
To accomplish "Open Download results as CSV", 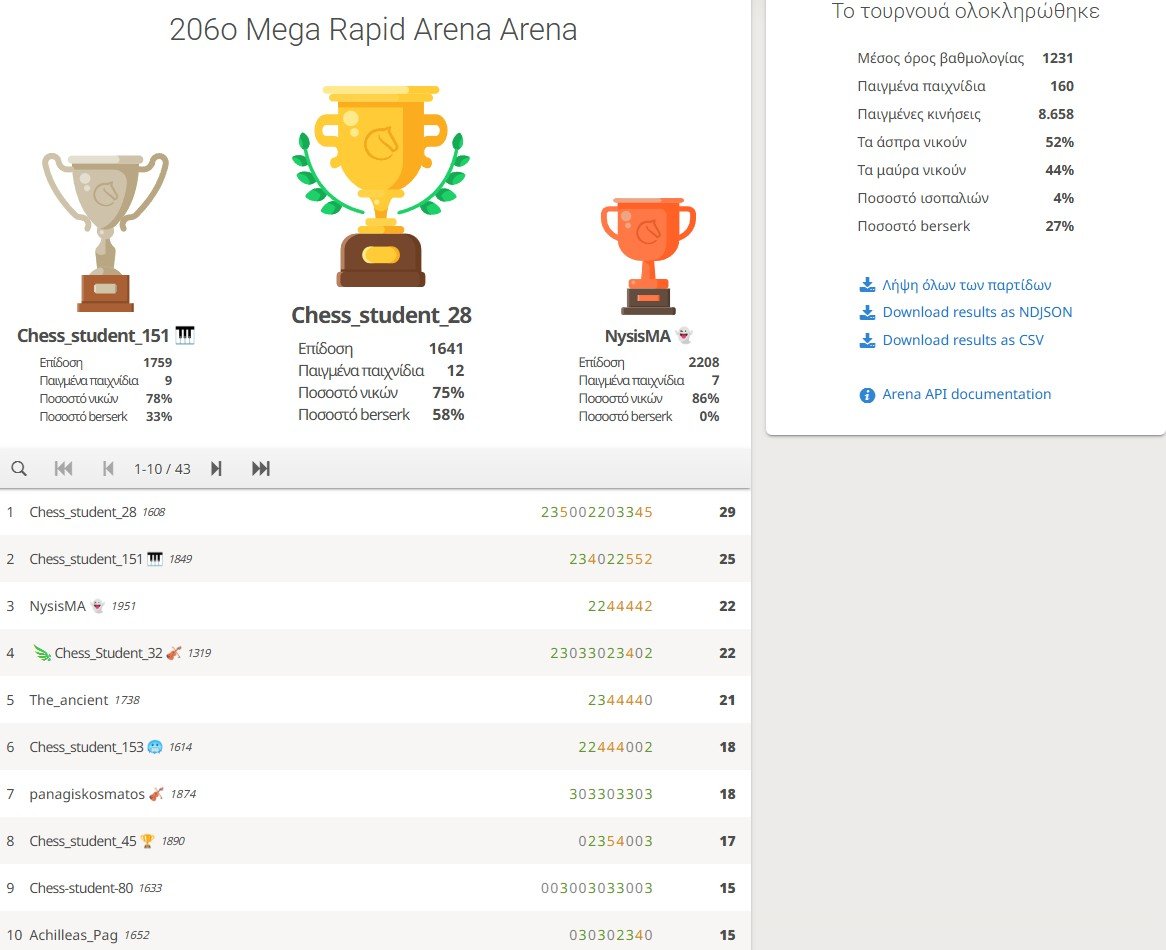I will [962, 340].
